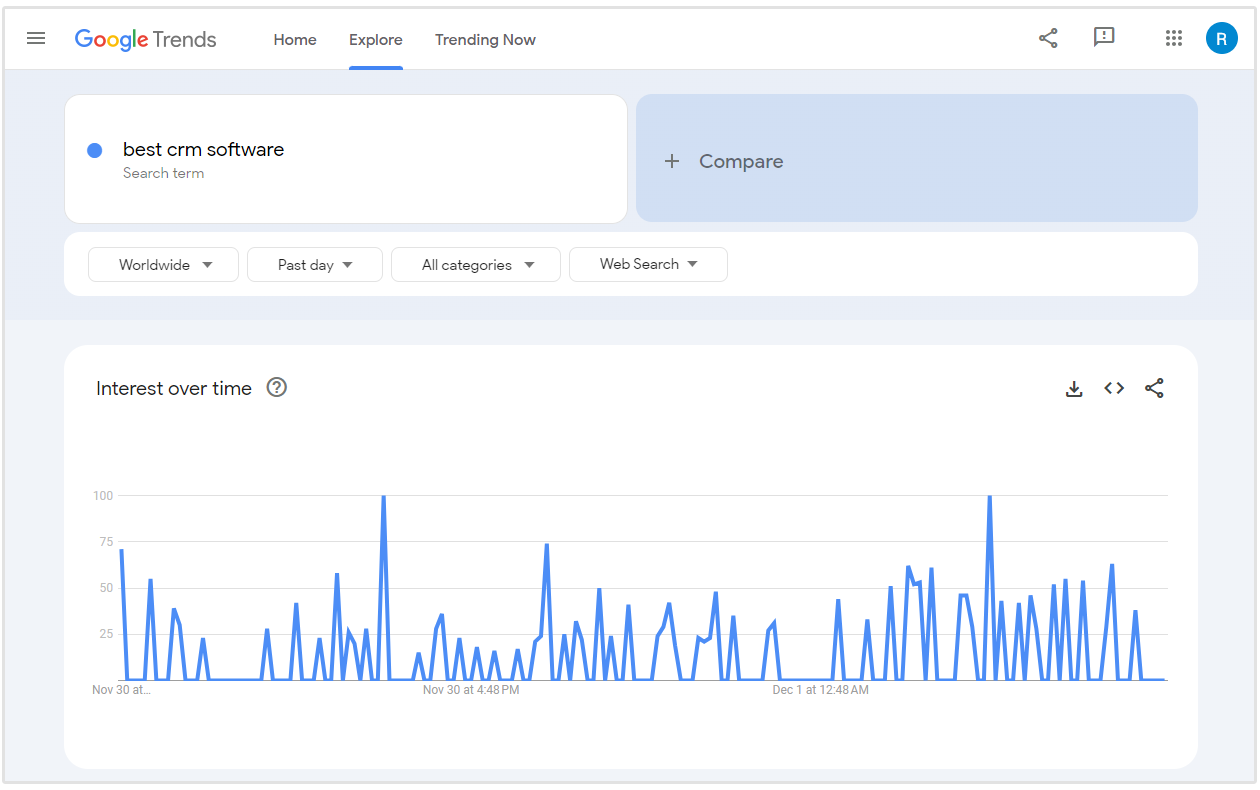Expand the Worldwide region dropdown
1260x790 pixels.
click(x=164, y=265)
